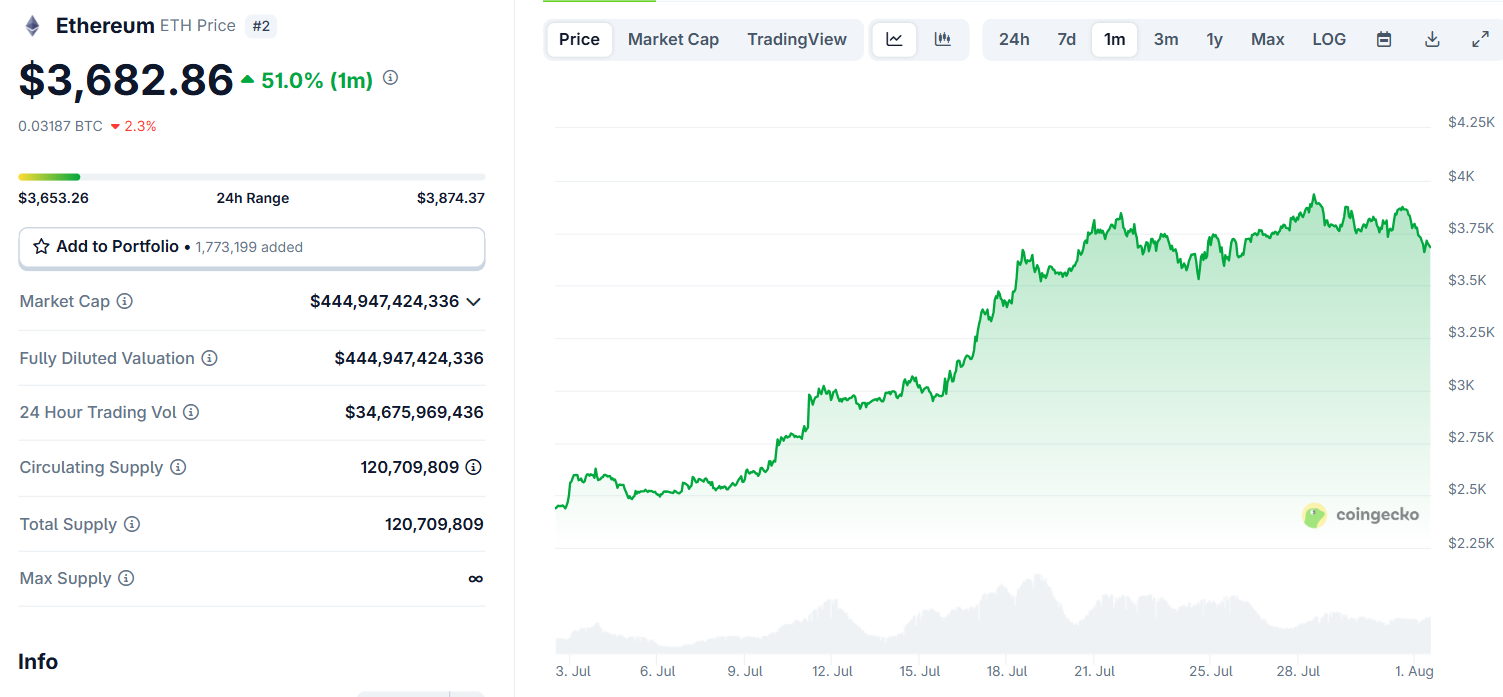
Task: Click the 1,773,199 added count text
Action: pos(249,247)
